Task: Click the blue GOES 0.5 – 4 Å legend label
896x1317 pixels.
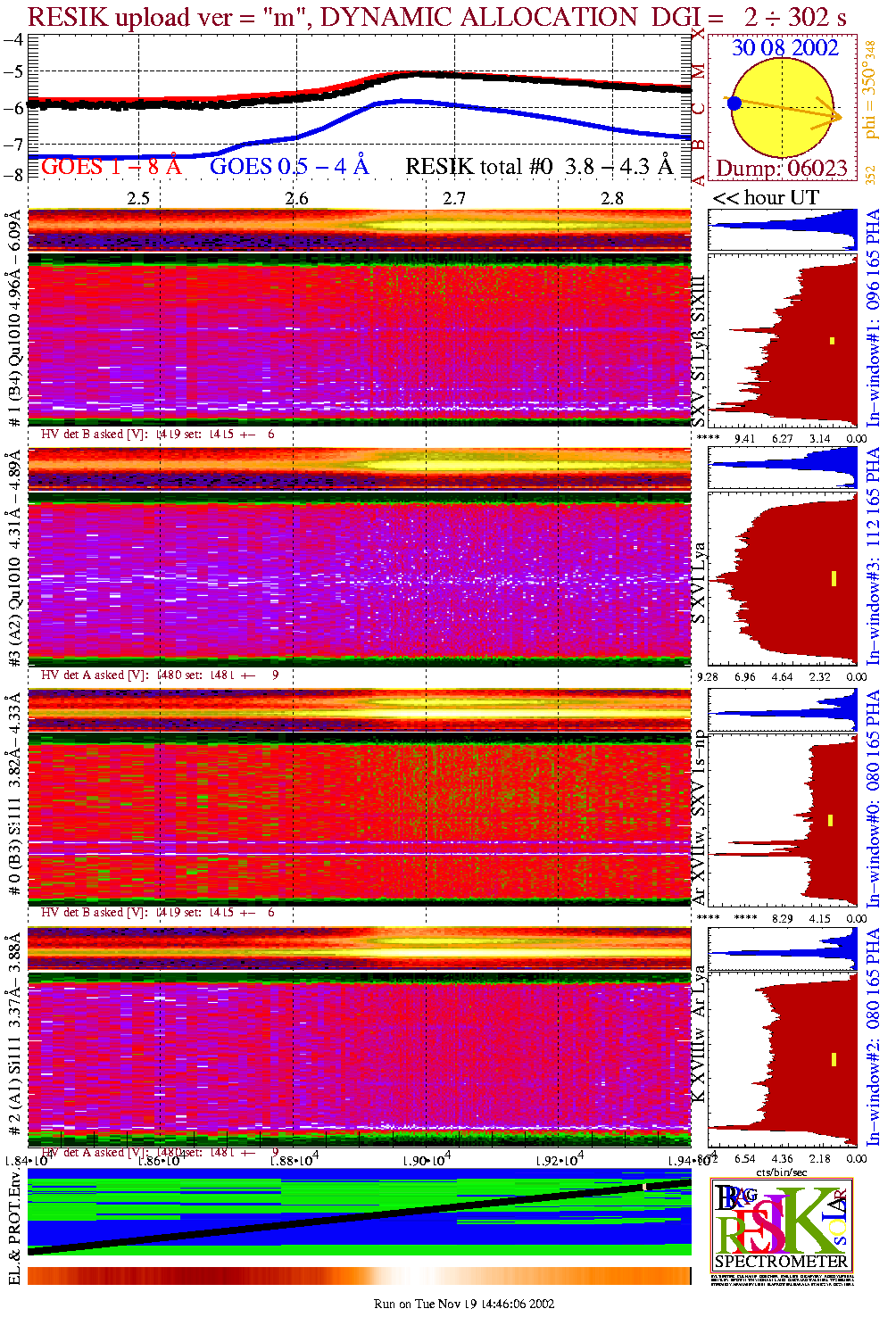Action: click(288, 167)
